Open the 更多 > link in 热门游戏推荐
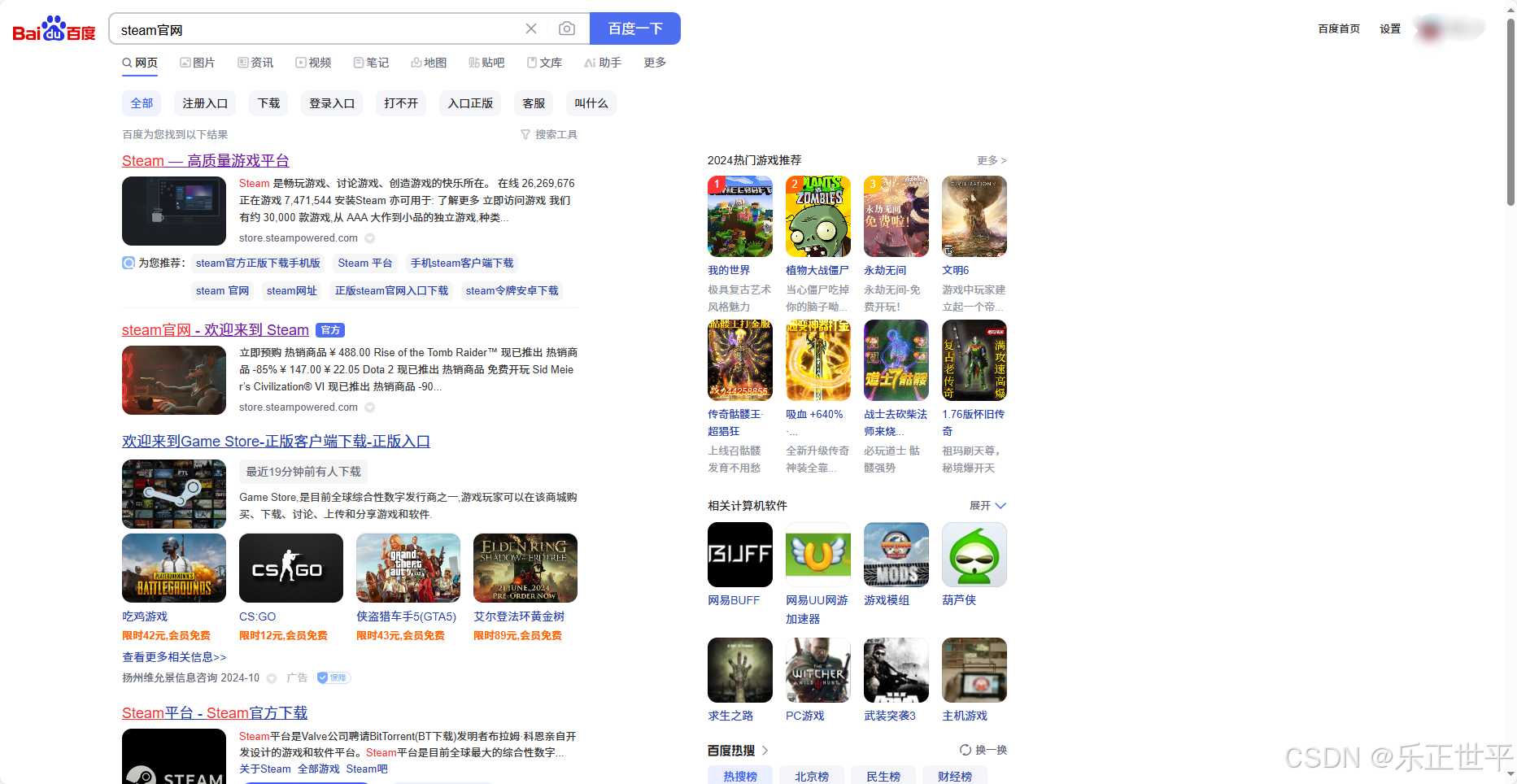 (x=992, y=160)
